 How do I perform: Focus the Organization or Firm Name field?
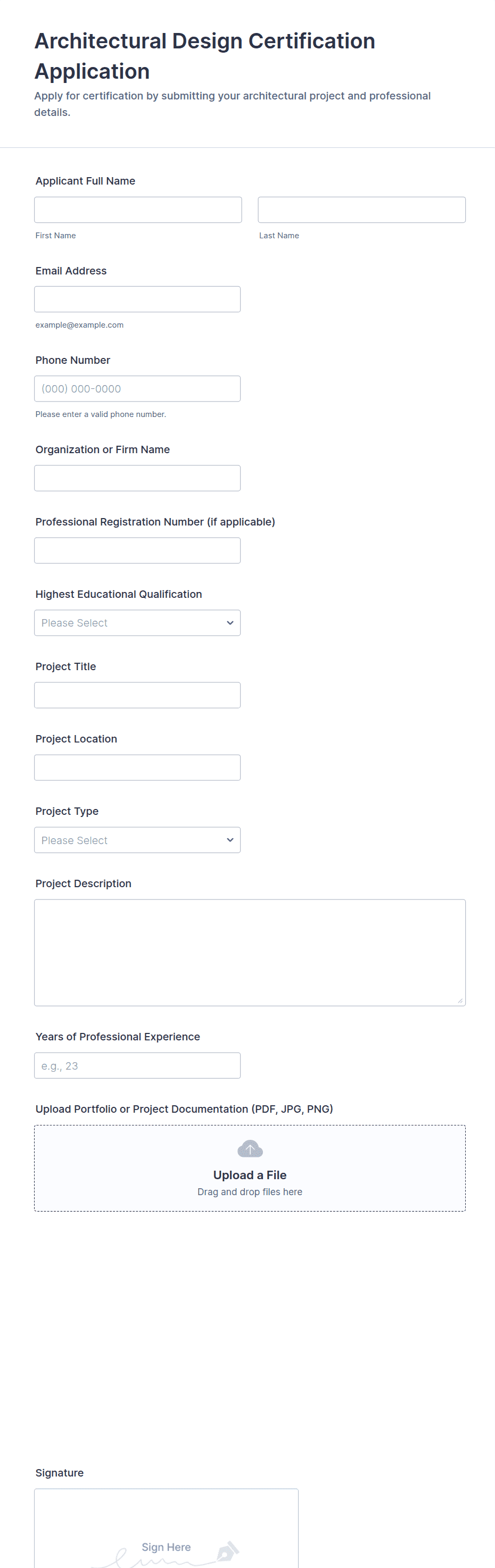pyautogui.click(x=137, y=478)
